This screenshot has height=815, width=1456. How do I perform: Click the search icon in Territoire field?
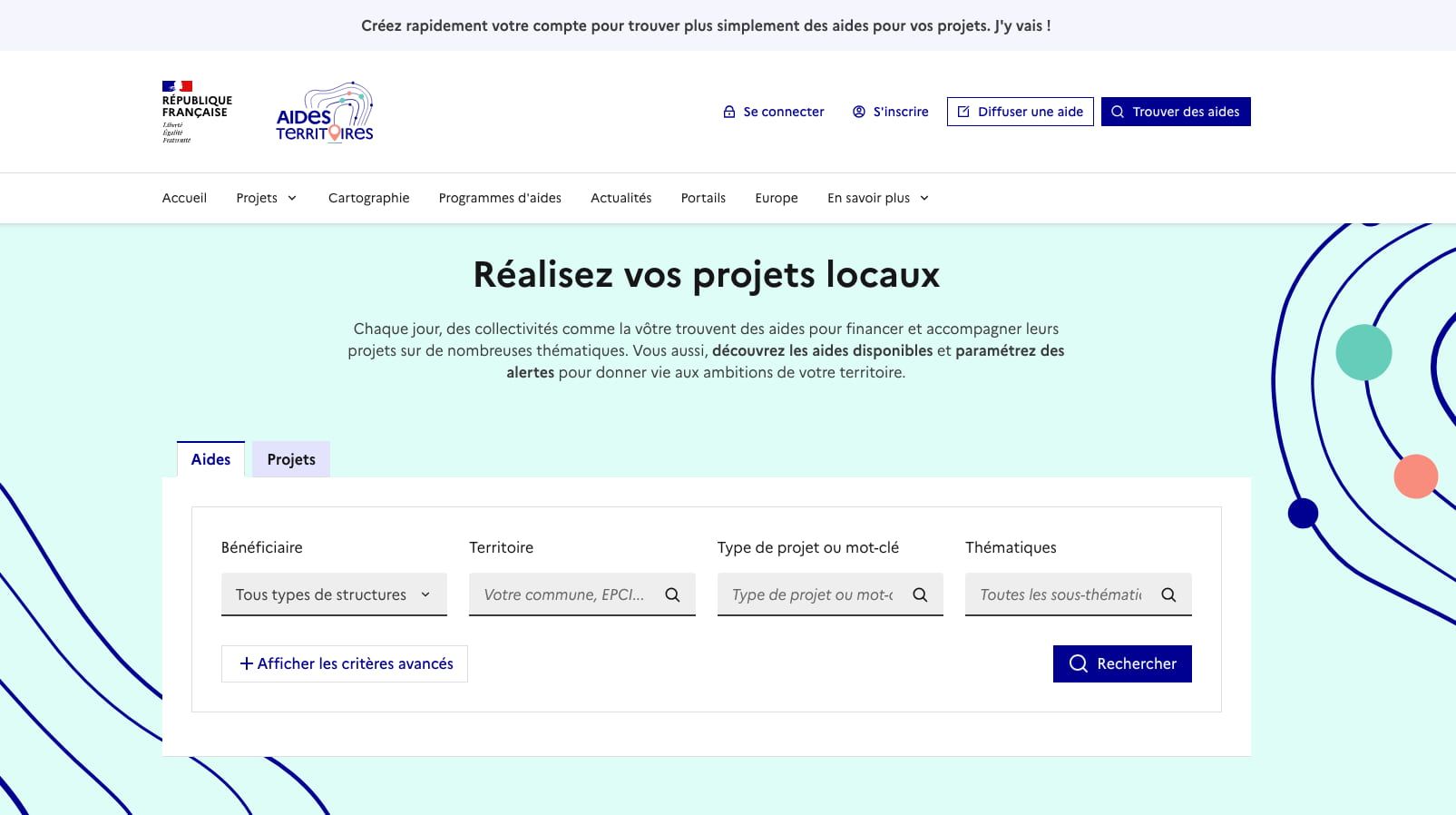672,594
